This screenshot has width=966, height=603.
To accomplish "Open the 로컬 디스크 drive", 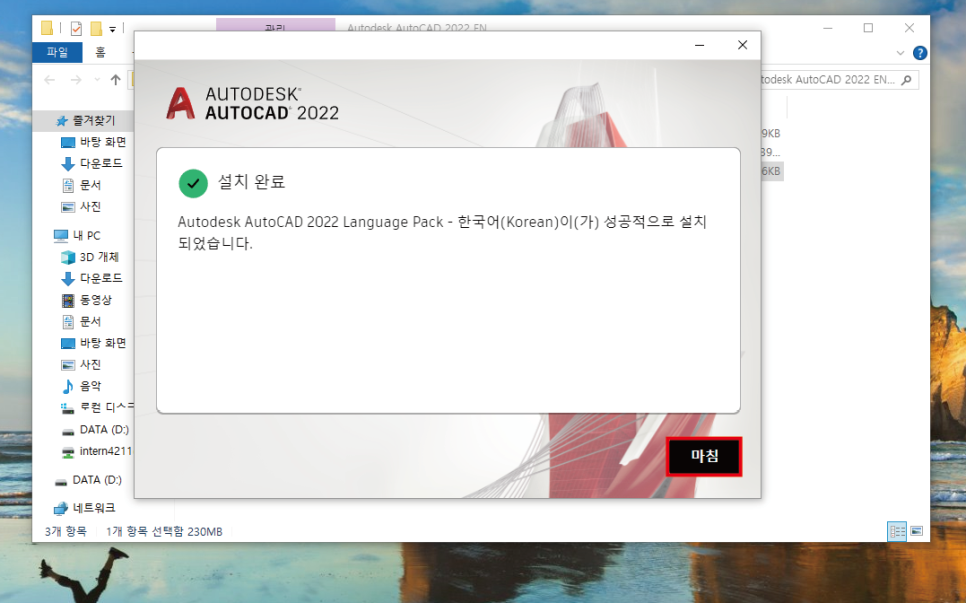I will pos(97,408).
